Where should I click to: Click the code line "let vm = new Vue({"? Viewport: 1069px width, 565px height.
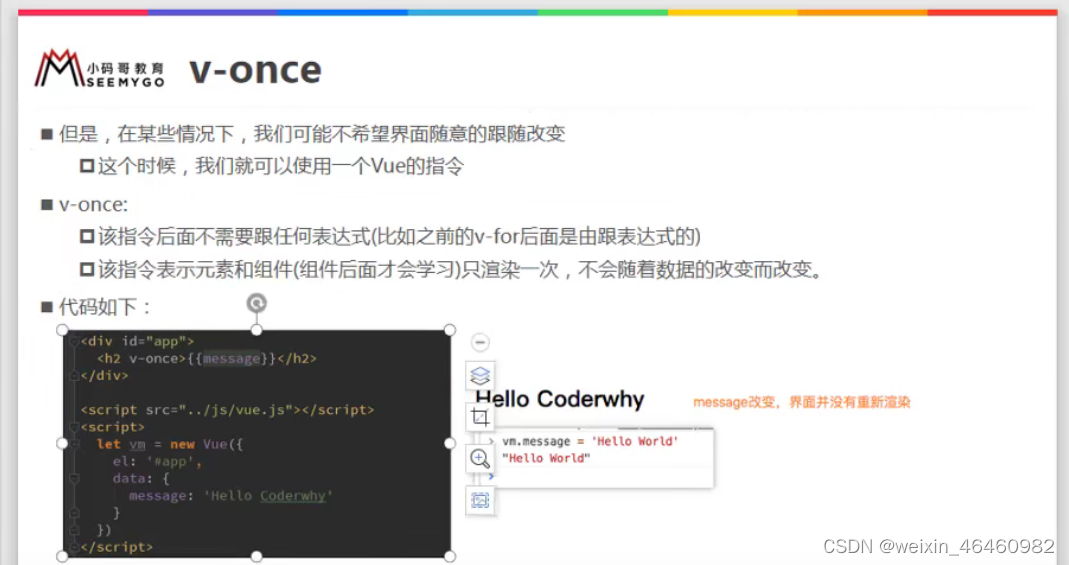coord(170,444)
